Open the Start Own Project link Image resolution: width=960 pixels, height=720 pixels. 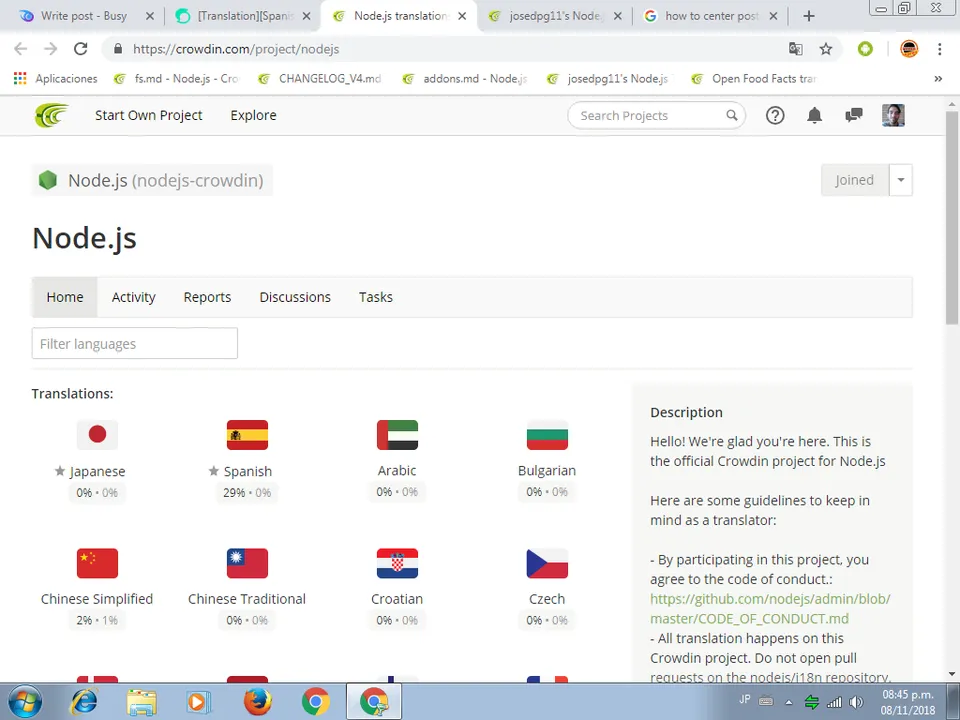pos(149,115)
